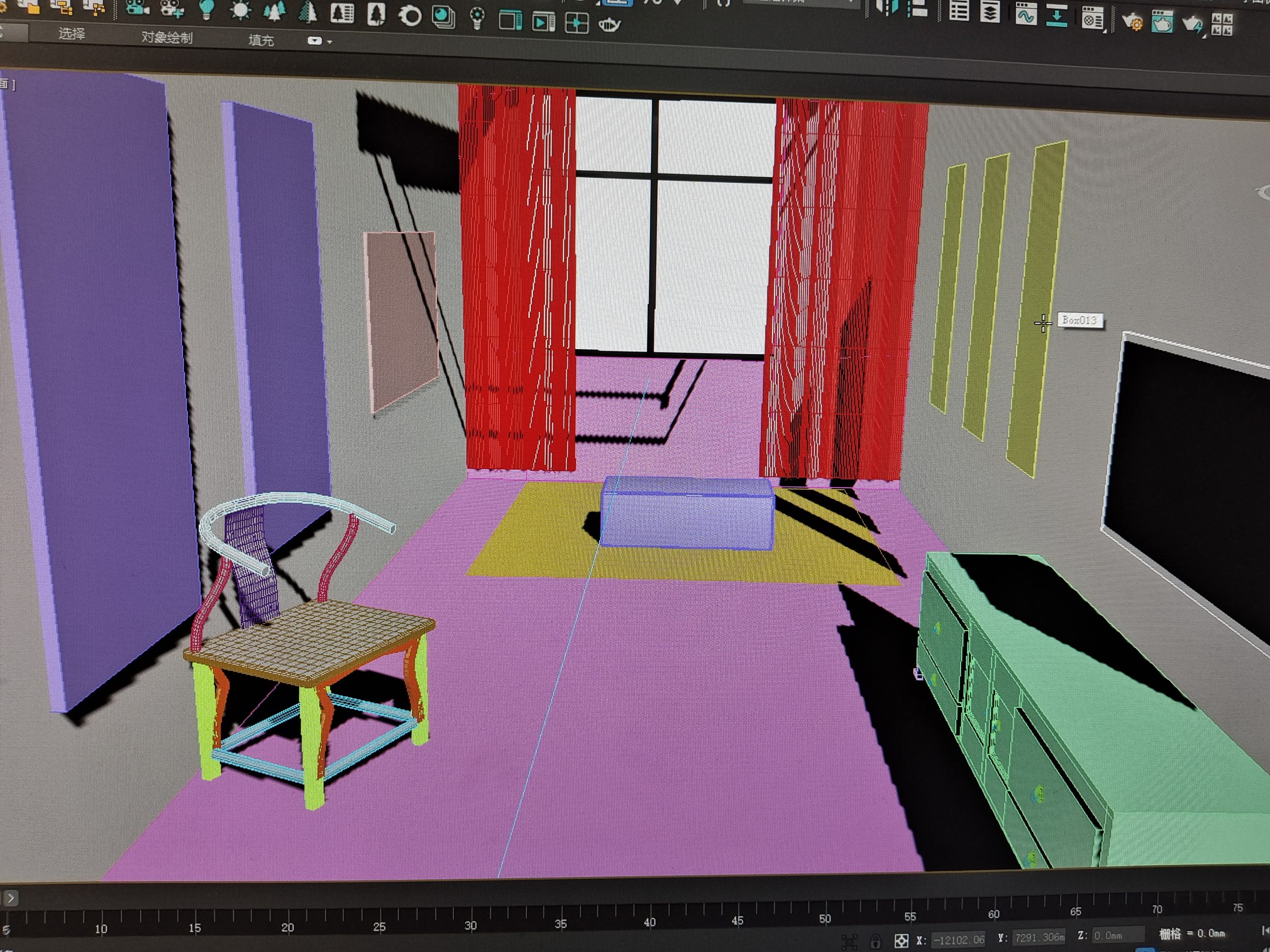This screenshot has height=952, width=1270.
Task: Toggle the selection lock padlock
Action: (x=875, y=942)
